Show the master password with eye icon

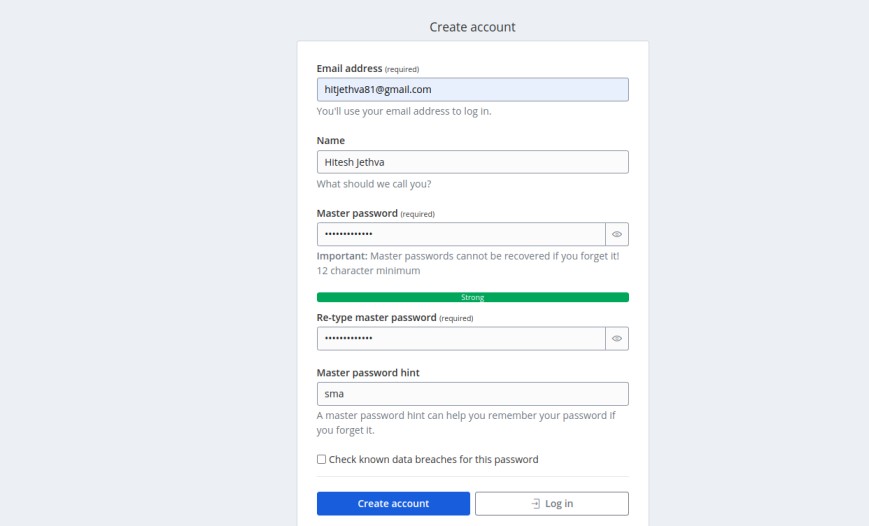[617, 234]
